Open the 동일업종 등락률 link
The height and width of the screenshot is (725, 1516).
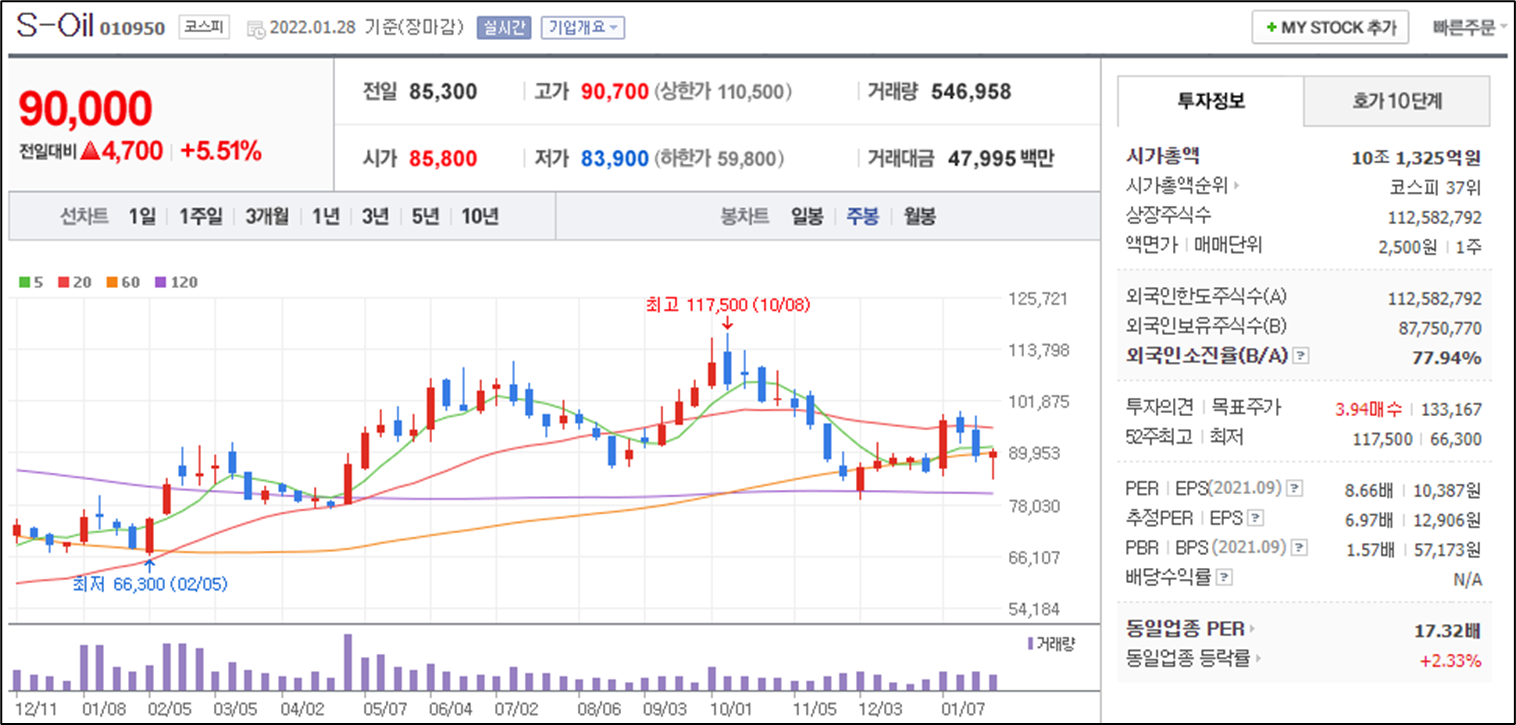1193,659
